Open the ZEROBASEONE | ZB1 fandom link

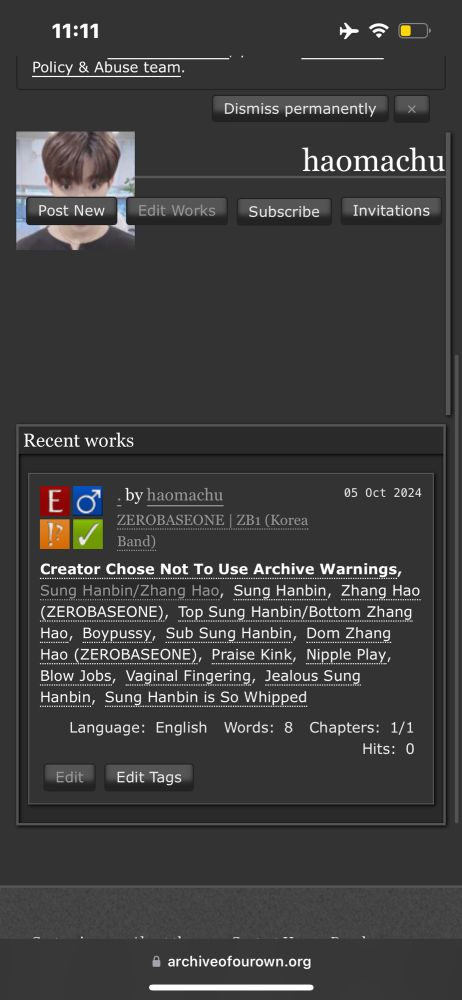(x=212, y=531)
